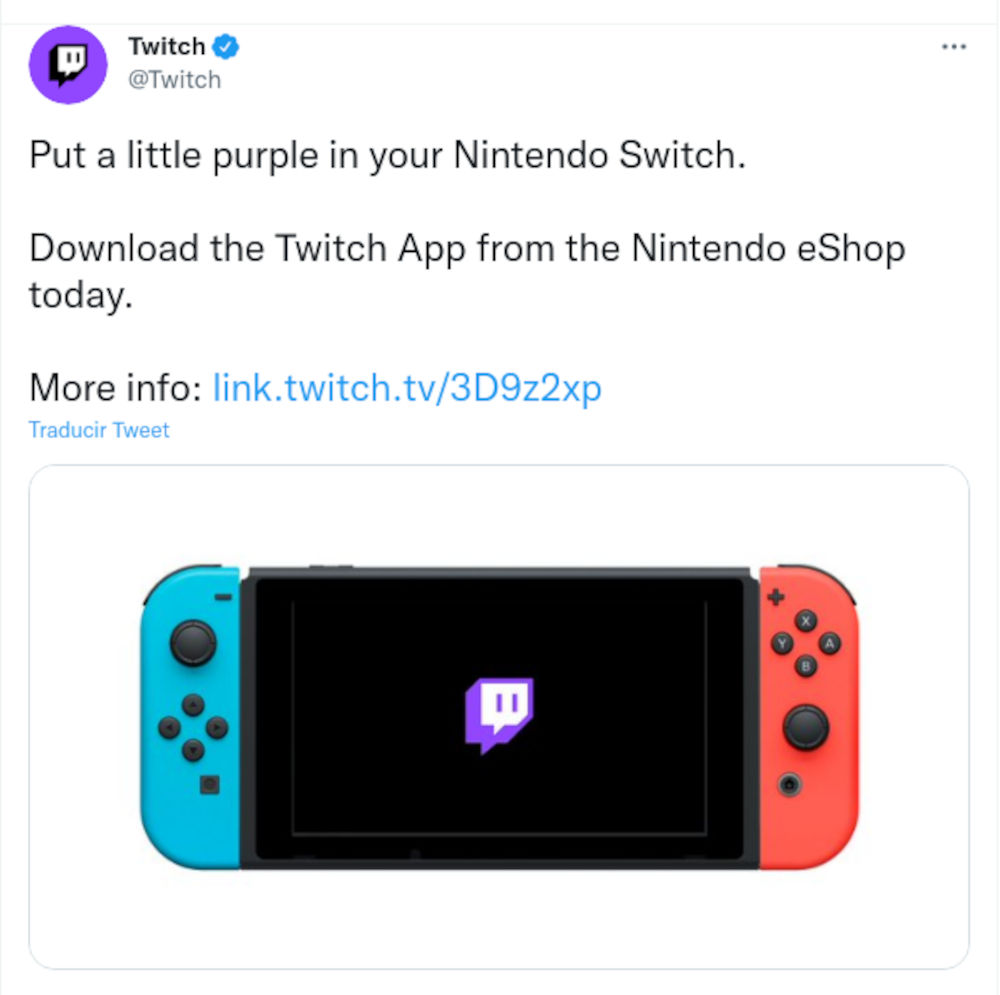This screenshot has width=1000, height=995.
Task: Open the link.twitch.tv/3D9z2xp link
Action: tap(407, 387)
